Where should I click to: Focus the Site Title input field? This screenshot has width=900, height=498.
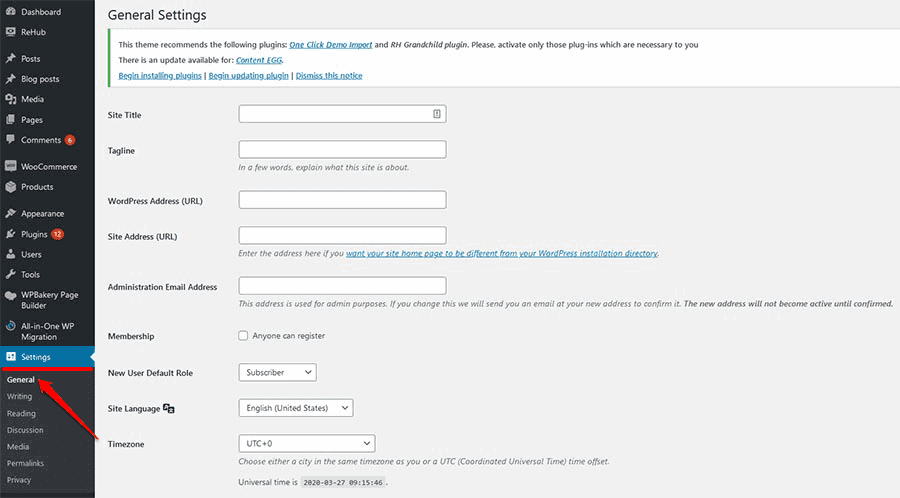(x=342, y=114)
